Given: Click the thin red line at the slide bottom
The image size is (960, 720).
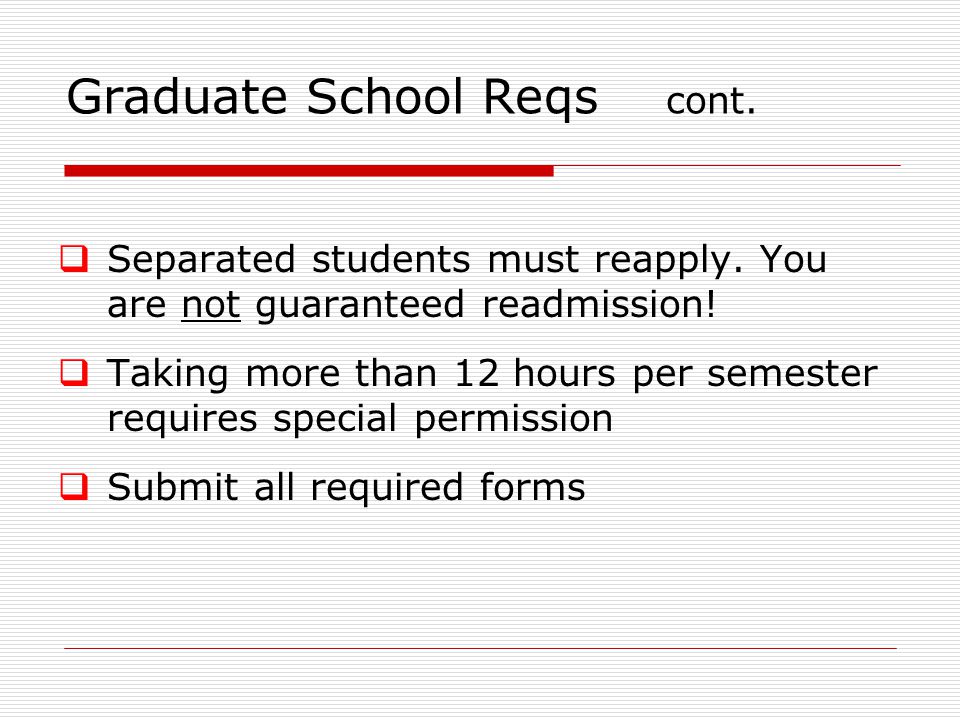Looking at the screenshot, I should (x=481, y=648).
